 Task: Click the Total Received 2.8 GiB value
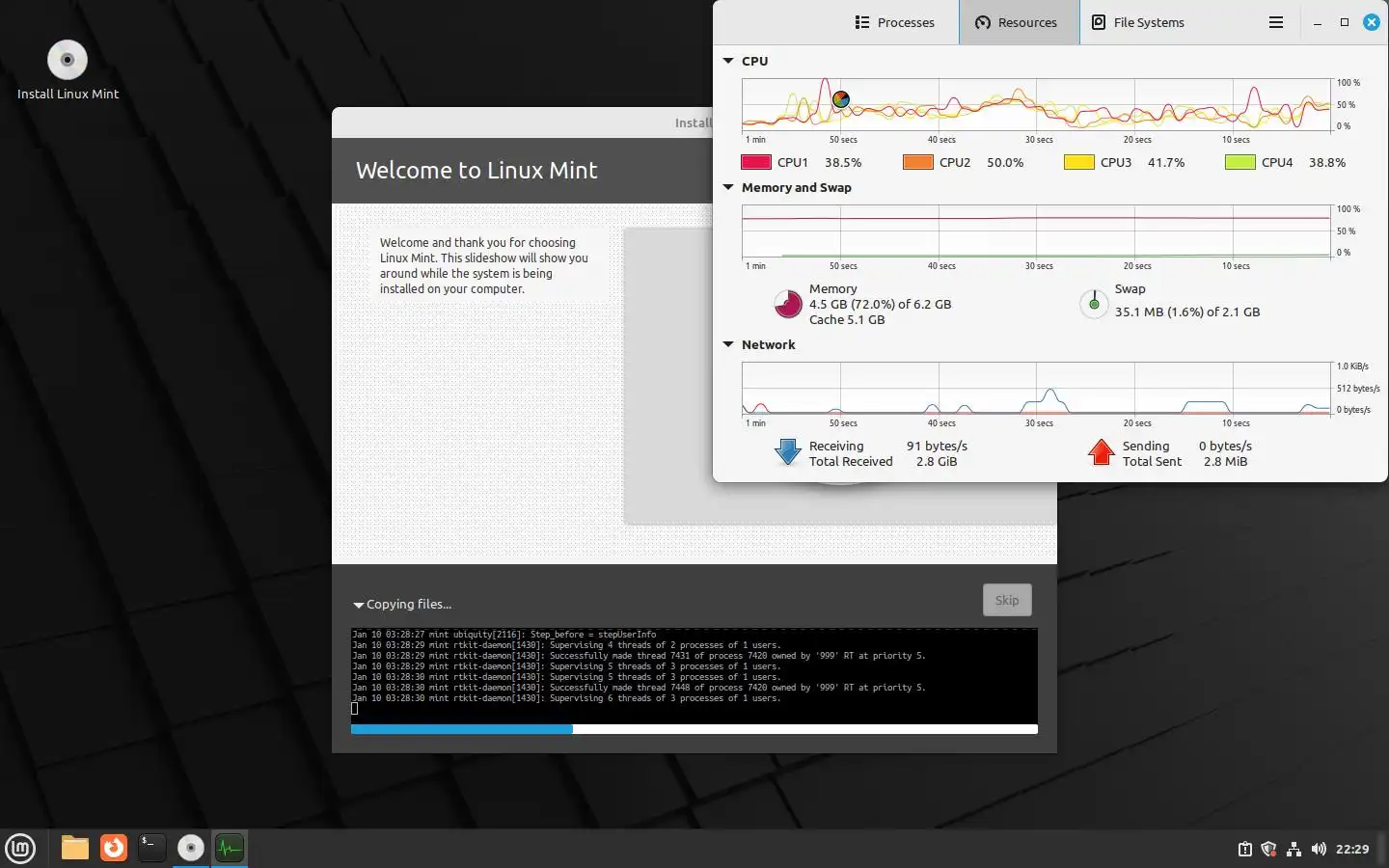coord(937,461)
